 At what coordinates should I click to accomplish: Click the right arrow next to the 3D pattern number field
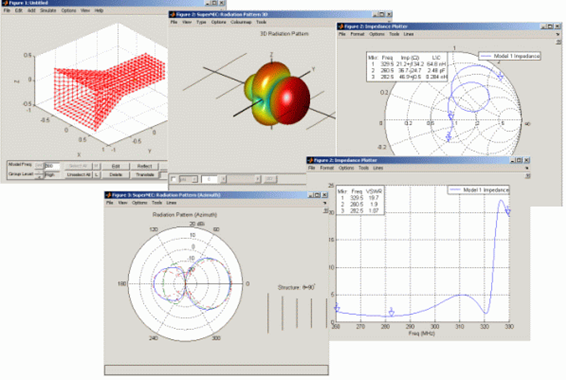pos(223,179)
